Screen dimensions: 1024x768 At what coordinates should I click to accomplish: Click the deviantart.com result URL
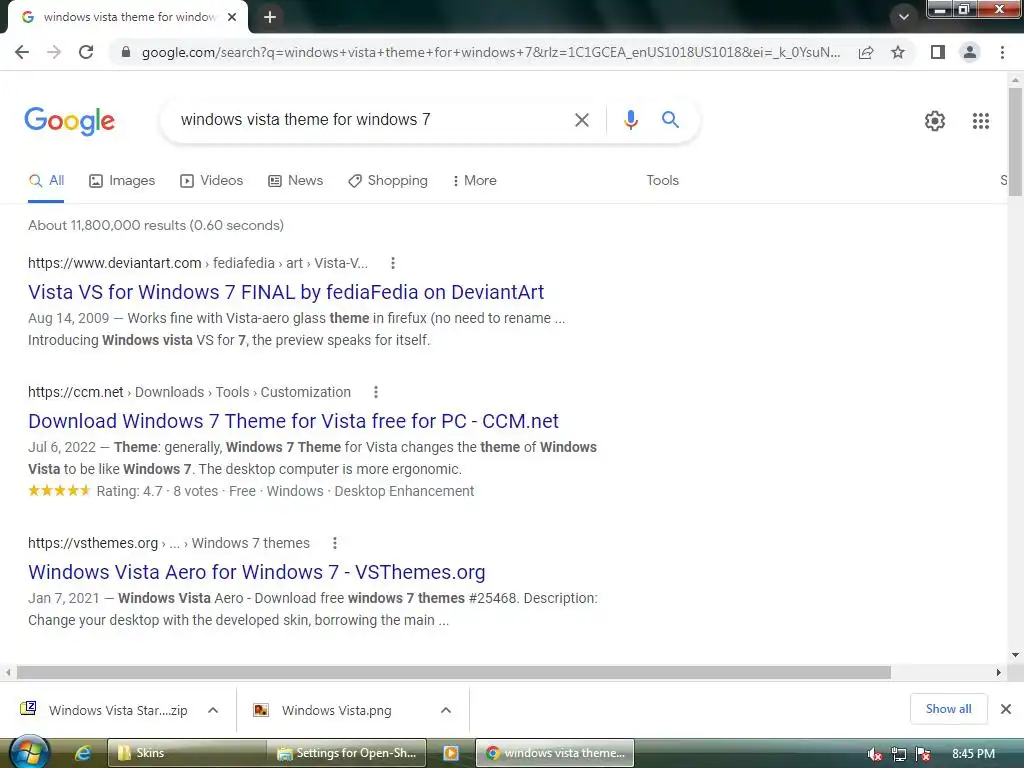point(198,263)
